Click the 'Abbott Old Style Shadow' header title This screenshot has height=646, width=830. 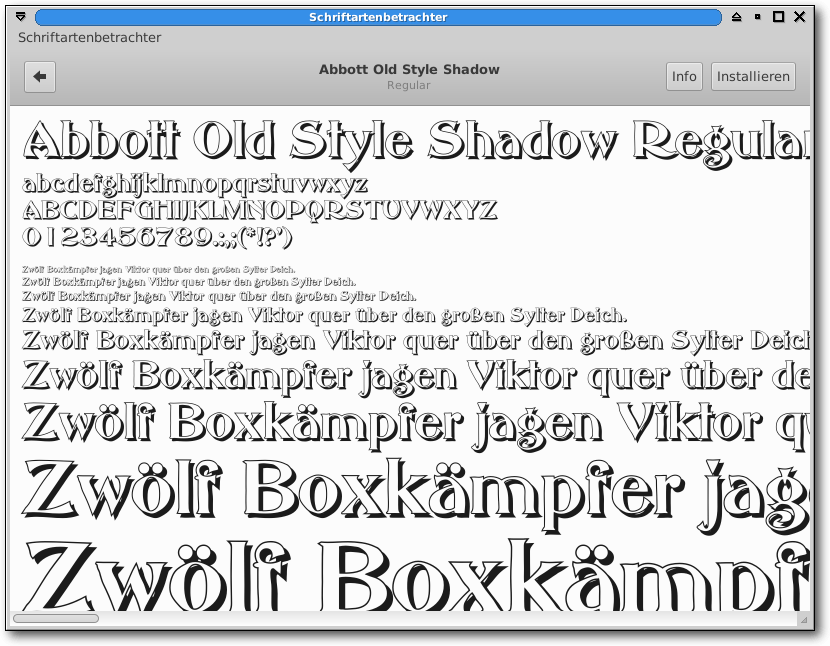(409, 69)
